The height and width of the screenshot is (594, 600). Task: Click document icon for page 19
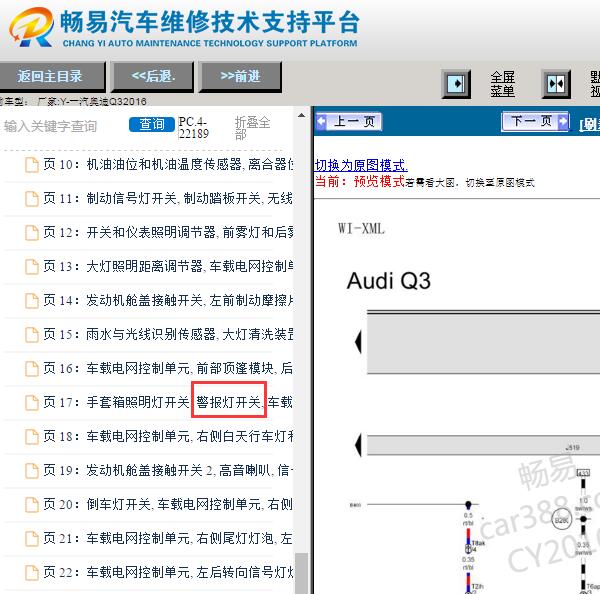[x=32, y=471]
